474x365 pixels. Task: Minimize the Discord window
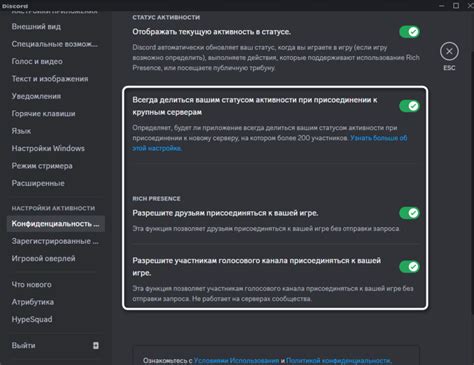click(x=441, y=6)
